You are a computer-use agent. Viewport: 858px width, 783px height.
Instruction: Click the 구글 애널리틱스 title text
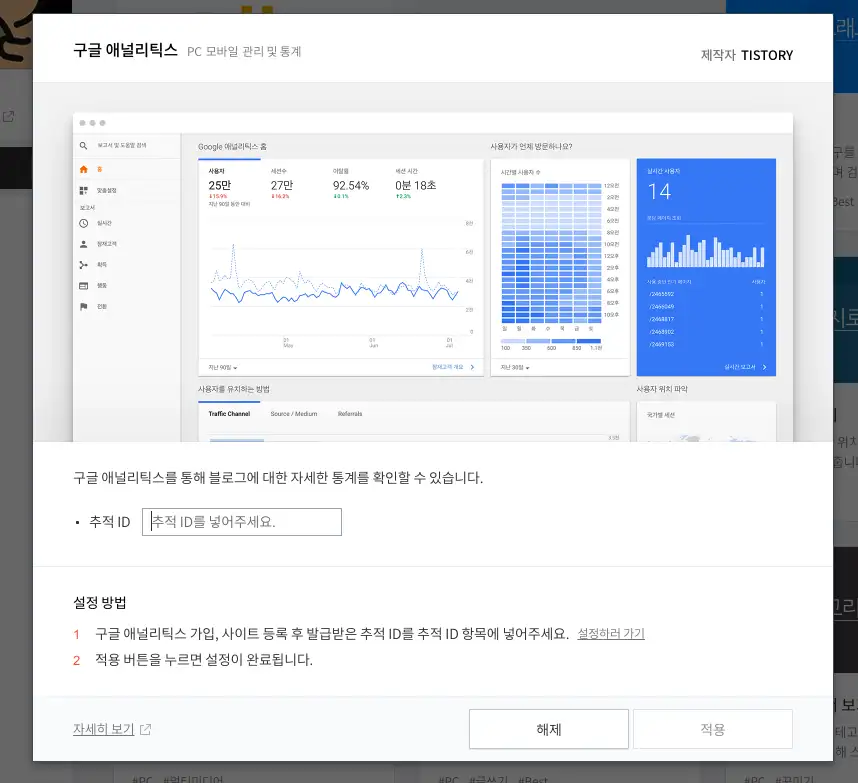[x=125, y=50]
